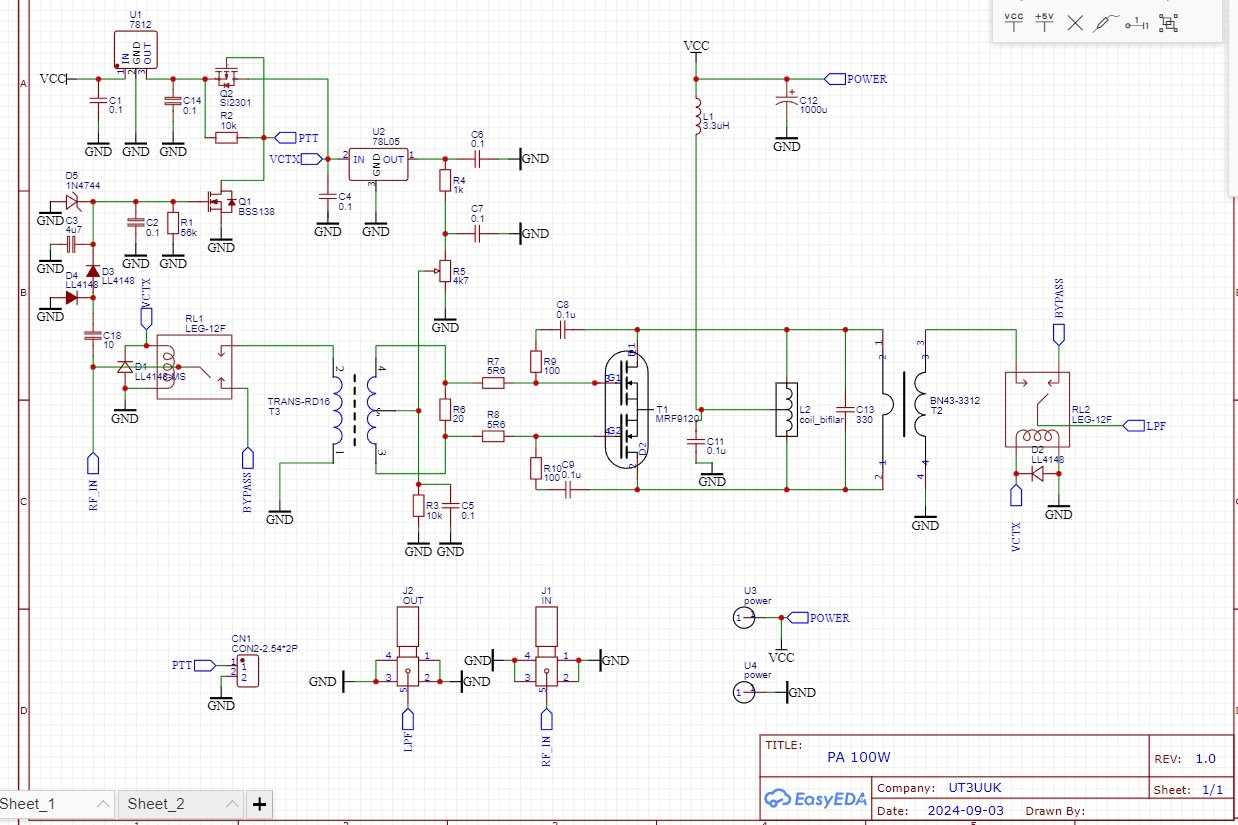Select the voltage probe tool
Screen dimensions: 1238x825
[x=1105, y=22]
